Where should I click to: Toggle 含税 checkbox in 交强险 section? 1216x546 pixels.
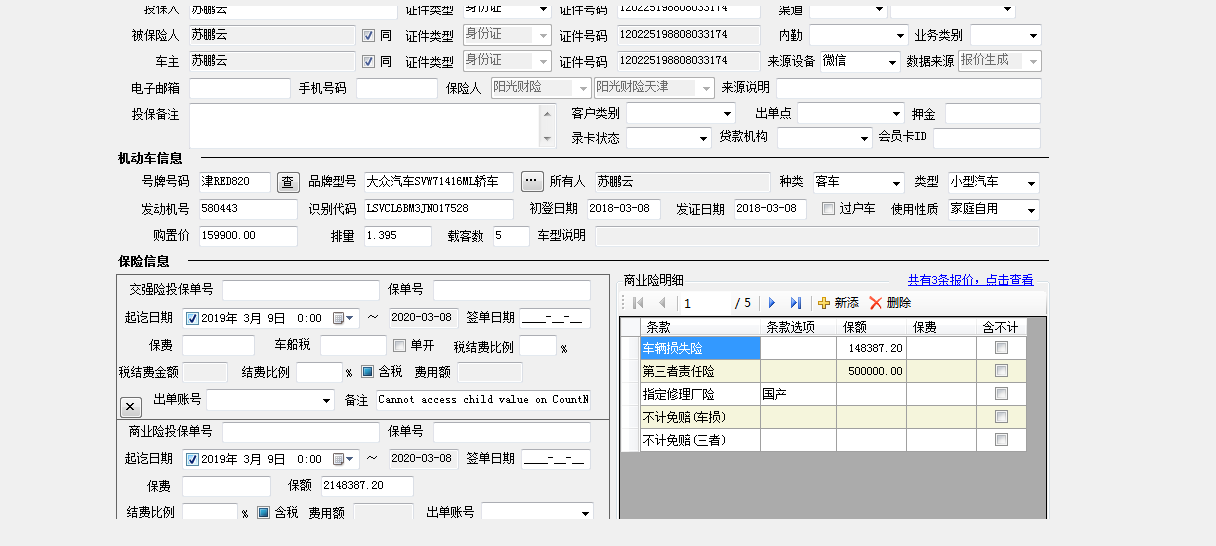tap(367, 372)
